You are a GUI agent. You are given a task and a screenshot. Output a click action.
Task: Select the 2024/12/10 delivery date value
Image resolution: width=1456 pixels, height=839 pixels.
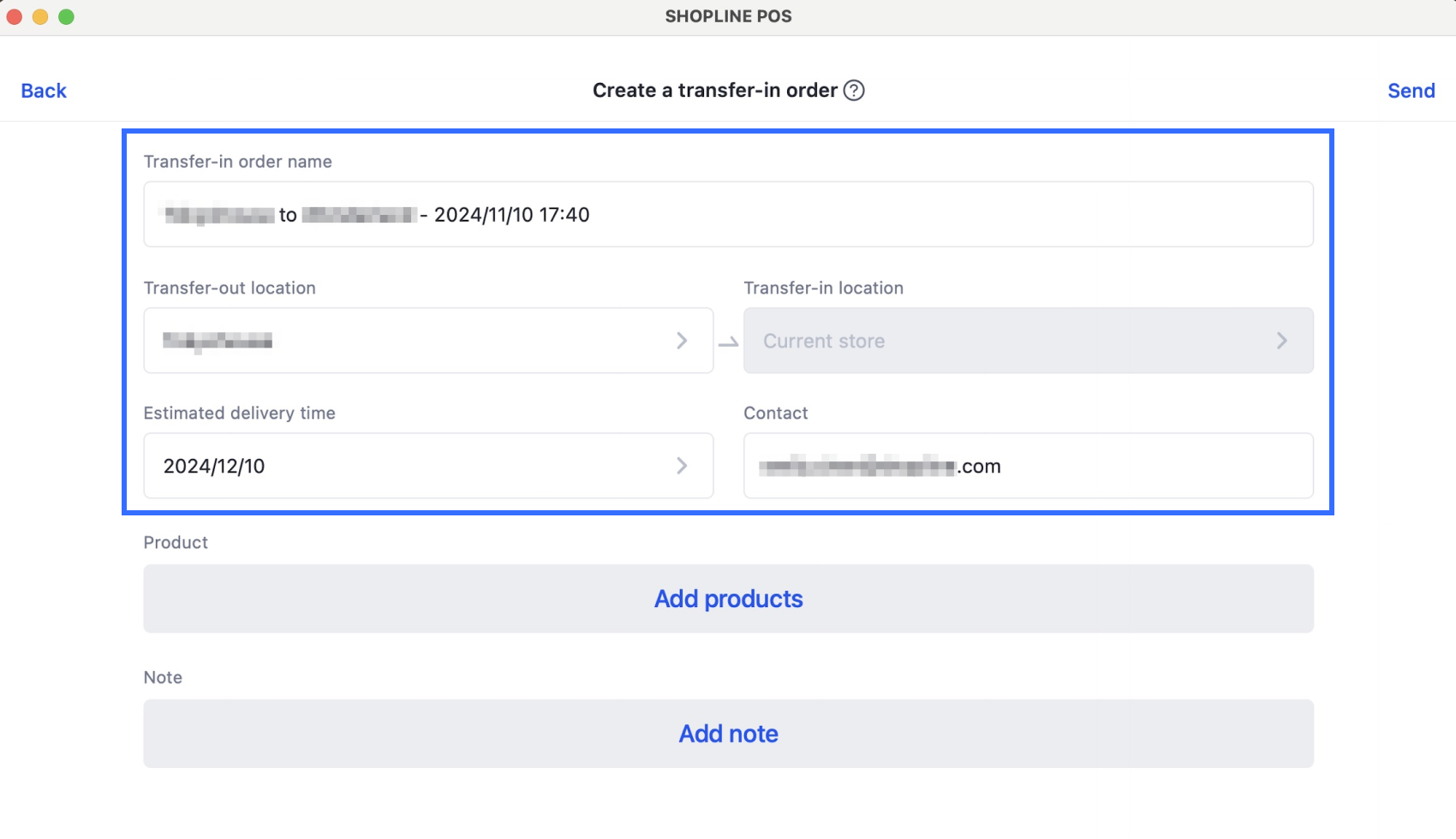[x=214, y=467]
